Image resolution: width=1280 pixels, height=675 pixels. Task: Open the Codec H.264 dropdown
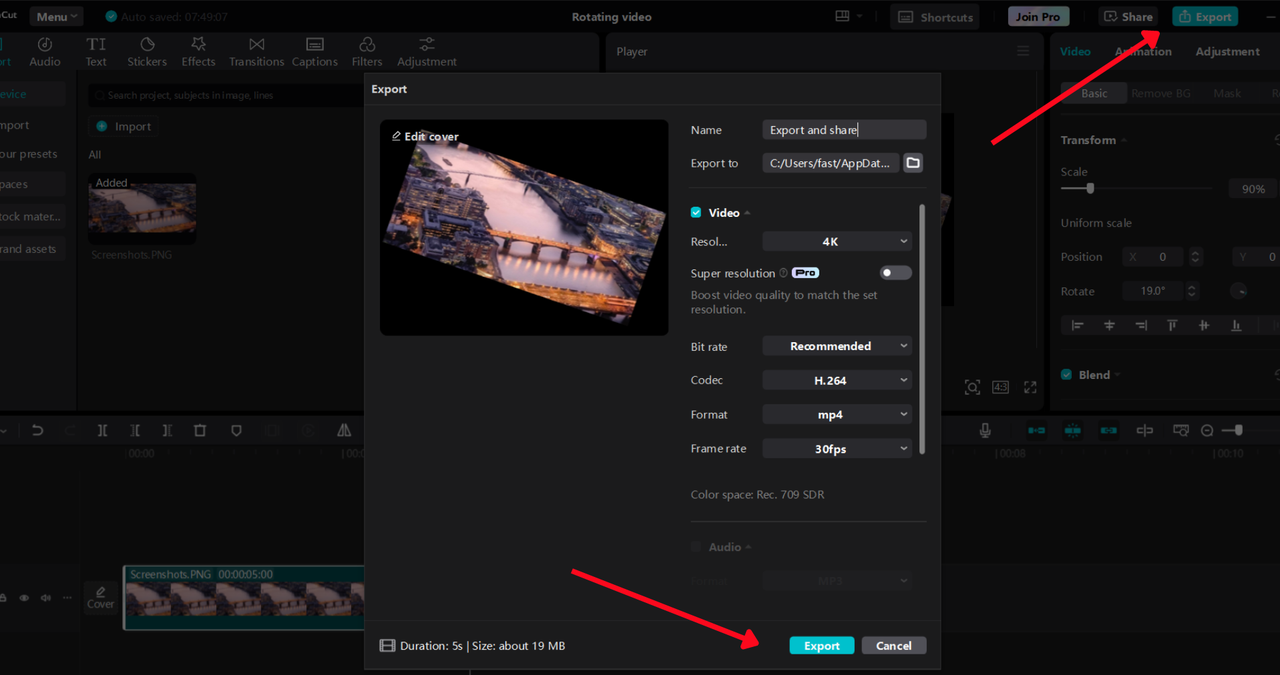pos(837,380)
